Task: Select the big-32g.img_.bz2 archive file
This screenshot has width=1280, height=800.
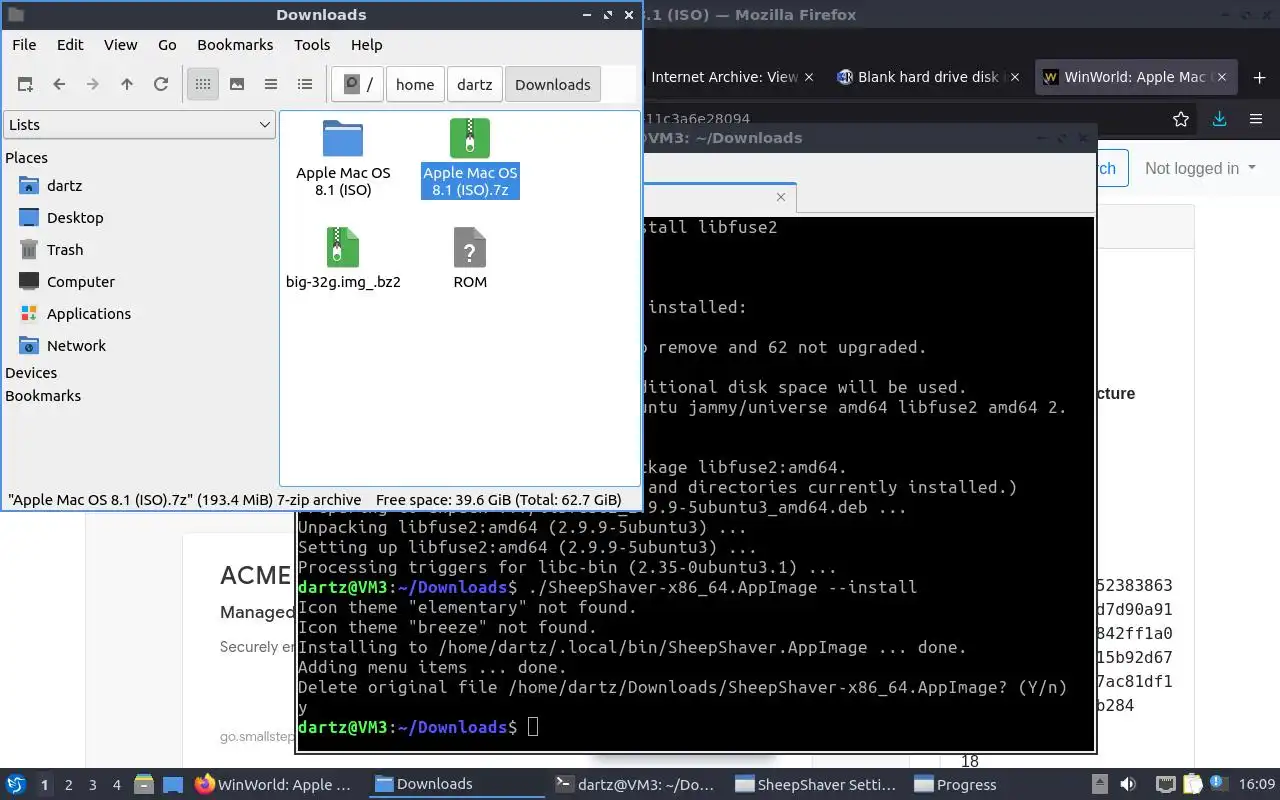Action: click(343, 258)
